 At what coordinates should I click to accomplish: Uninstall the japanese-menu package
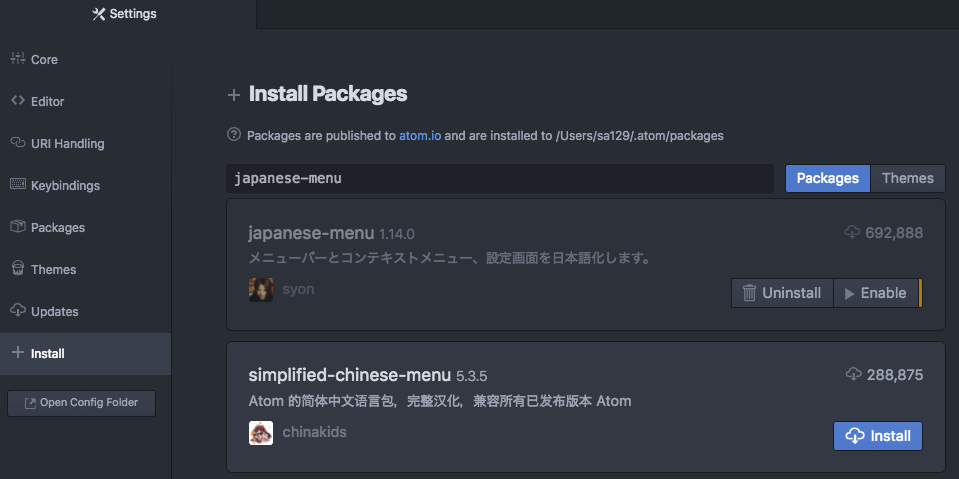click(x=782, y=293)
